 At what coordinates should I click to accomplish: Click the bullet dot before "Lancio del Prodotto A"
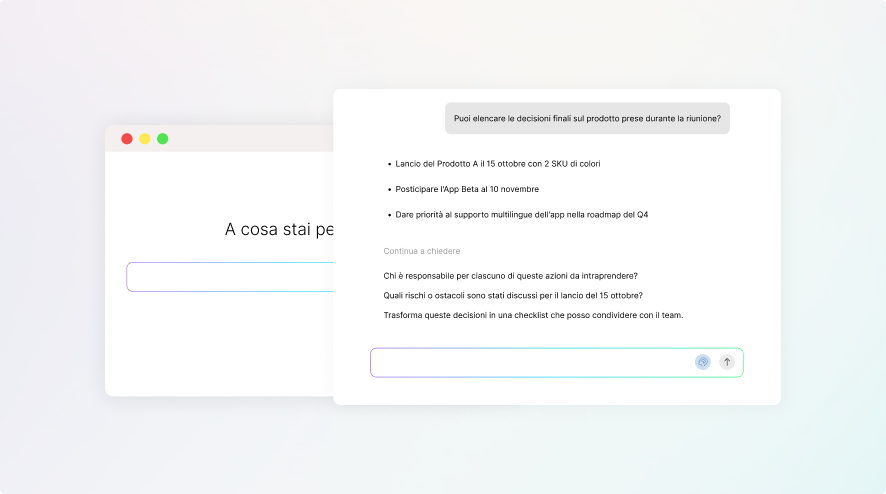coord(388,164)
